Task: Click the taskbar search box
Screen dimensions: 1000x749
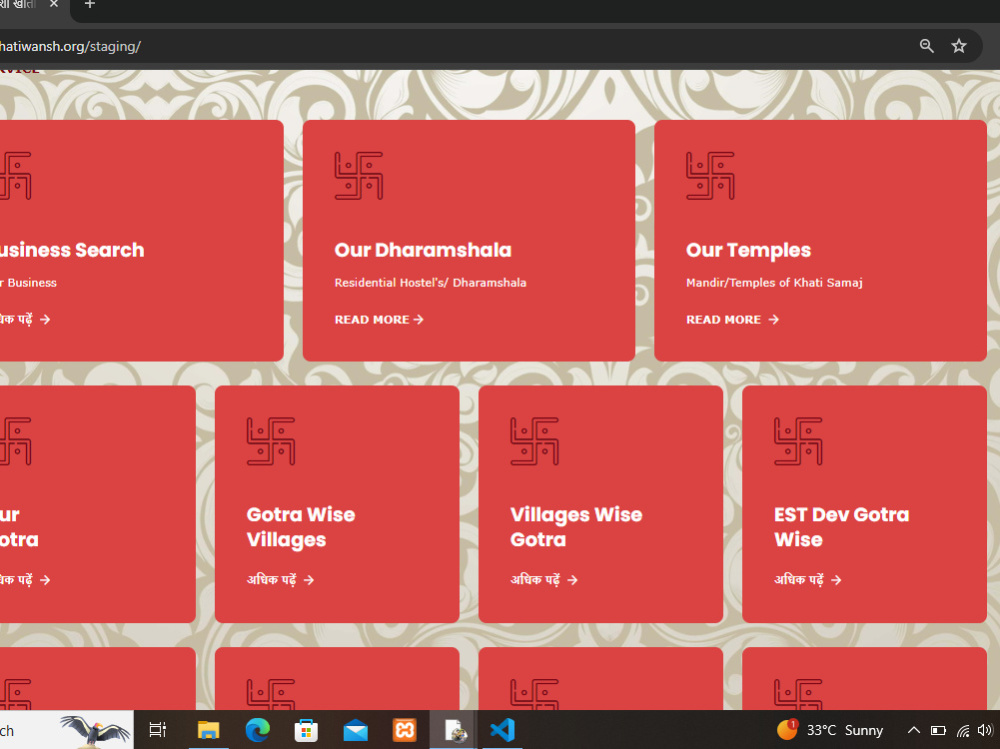Action: [x=66, y=730]
